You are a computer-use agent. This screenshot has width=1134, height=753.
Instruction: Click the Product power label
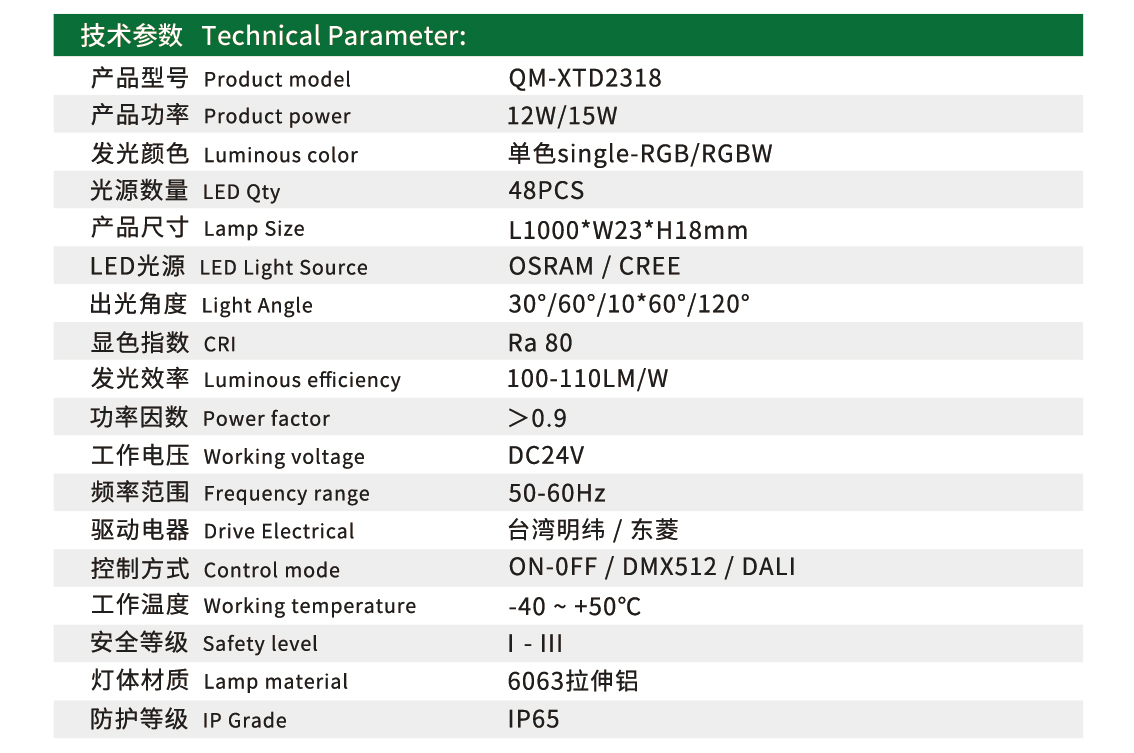tap(277, 117)
